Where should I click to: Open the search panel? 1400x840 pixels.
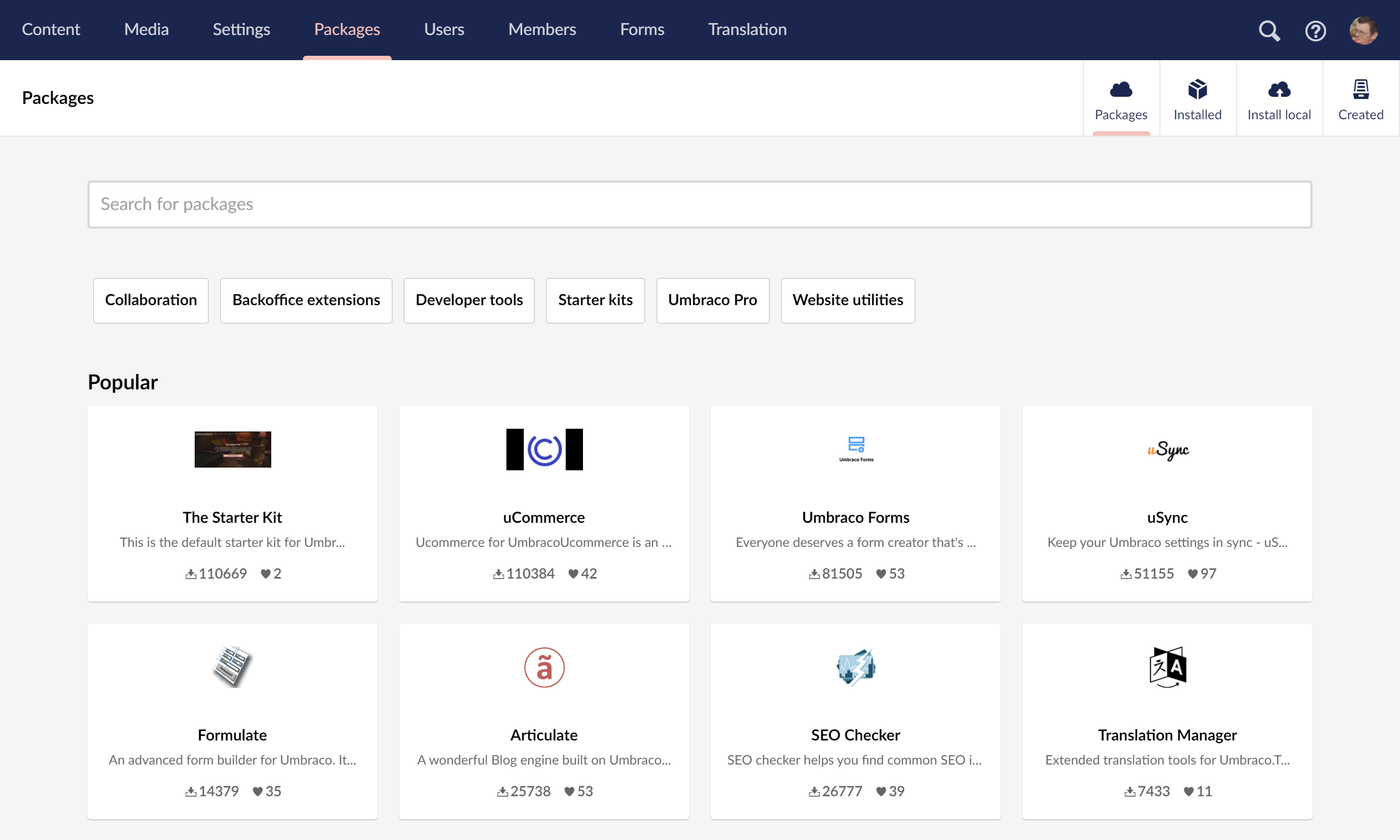tap(1269, 30)
